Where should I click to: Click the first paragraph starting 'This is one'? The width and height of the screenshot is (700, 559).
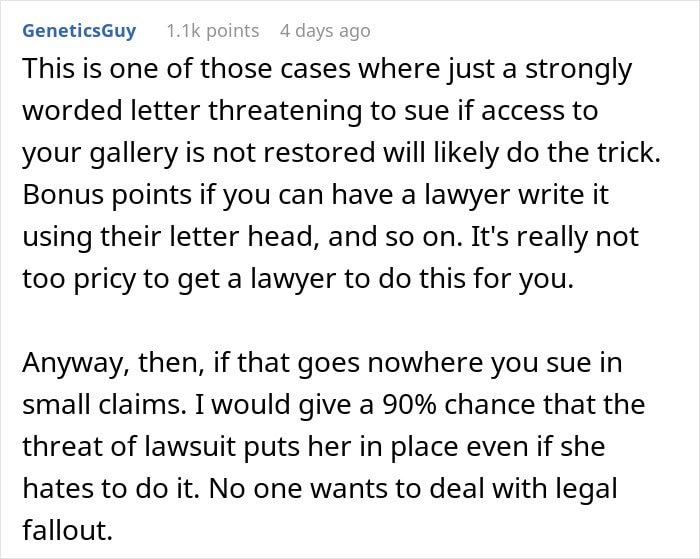342,174
